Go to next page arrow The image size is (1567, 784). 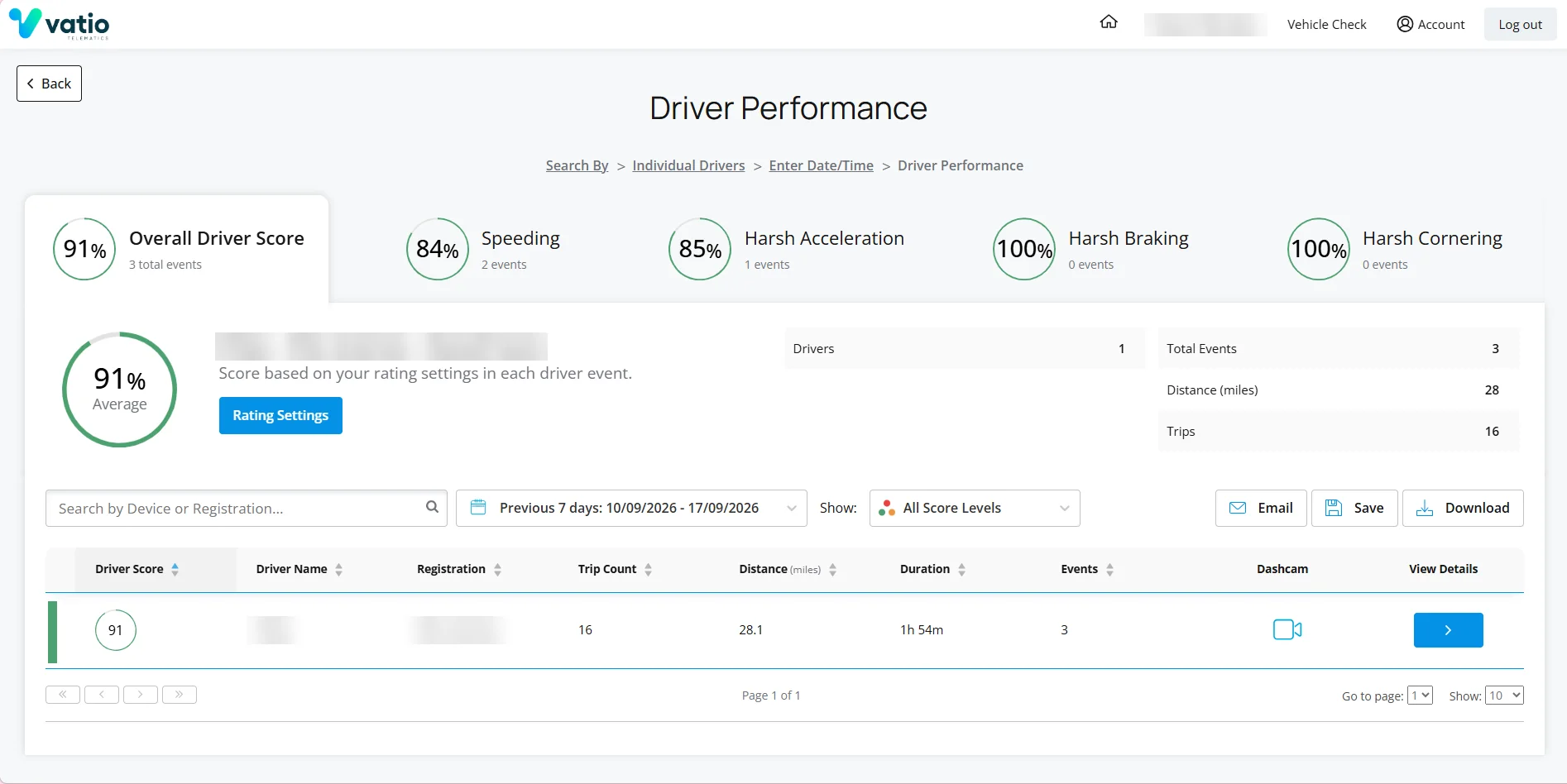[141, 695]
